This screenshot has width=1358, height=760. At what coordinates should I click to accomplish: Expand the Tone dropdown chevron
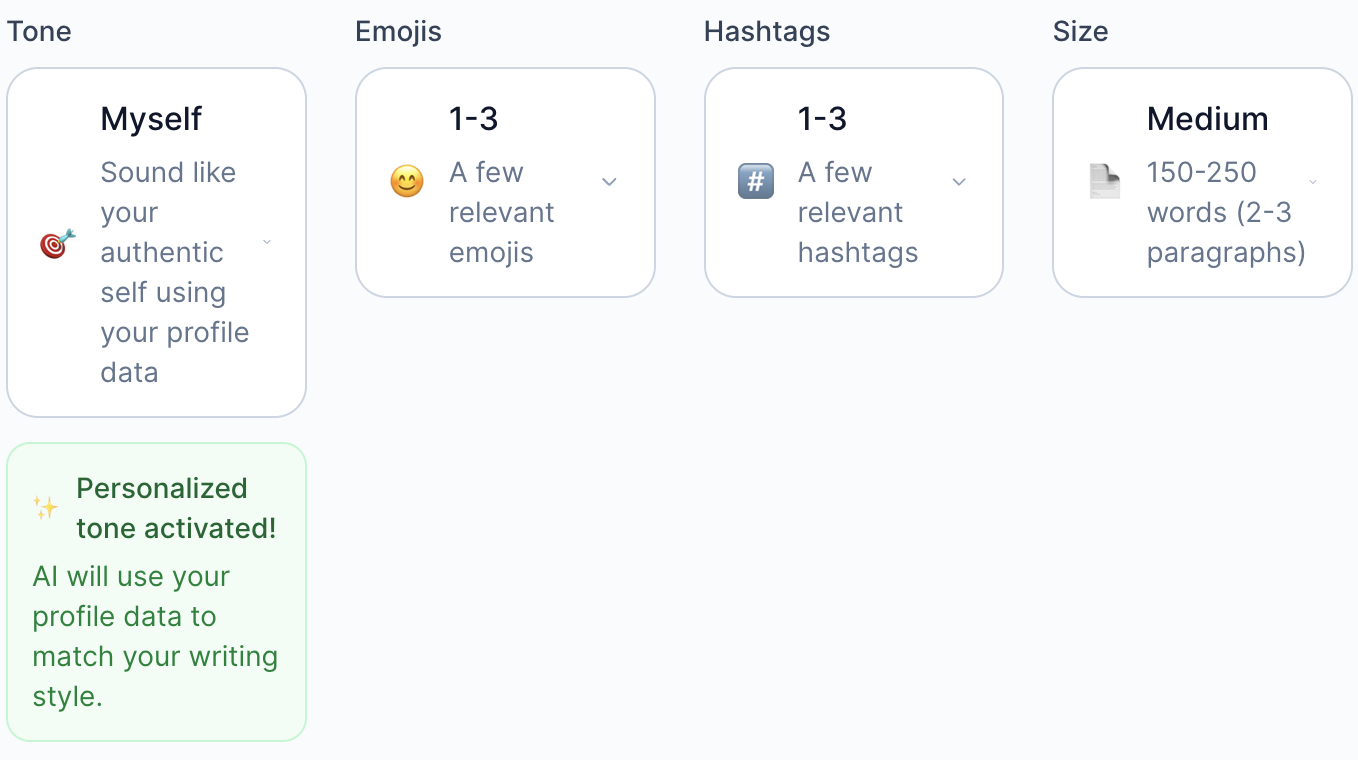(267, 243)
